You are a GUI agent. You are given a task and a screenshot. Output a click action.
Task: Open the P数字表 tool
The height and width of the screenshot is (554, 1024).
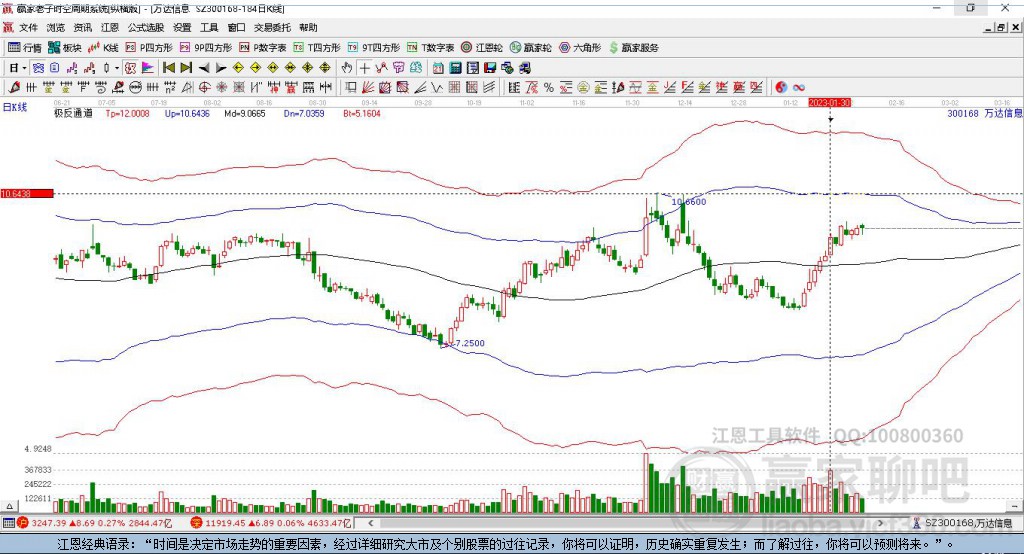pyautogui.click(x=263, y=48)
